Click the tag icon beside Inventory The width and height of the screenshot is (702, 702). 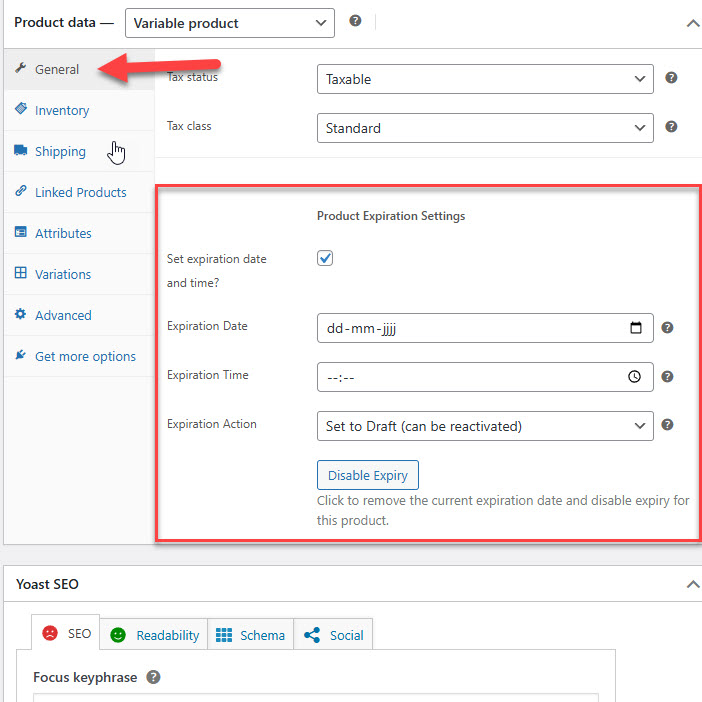21,108
